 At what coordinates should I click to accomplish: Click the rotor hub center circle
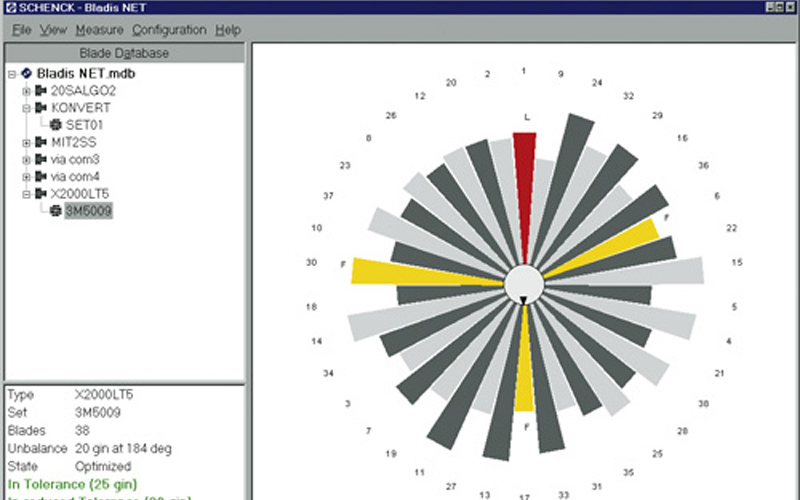524,284
